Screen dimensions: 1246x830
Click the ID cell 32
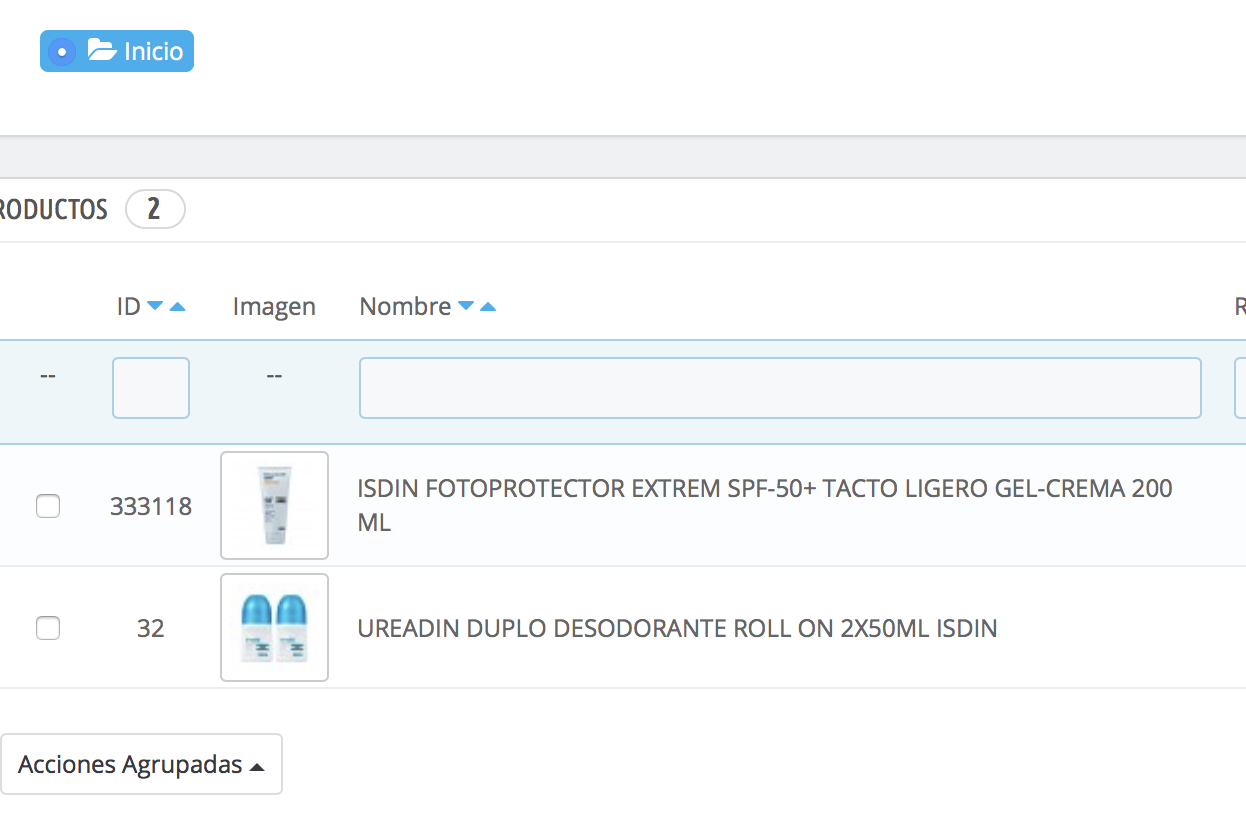click(151, 629)
